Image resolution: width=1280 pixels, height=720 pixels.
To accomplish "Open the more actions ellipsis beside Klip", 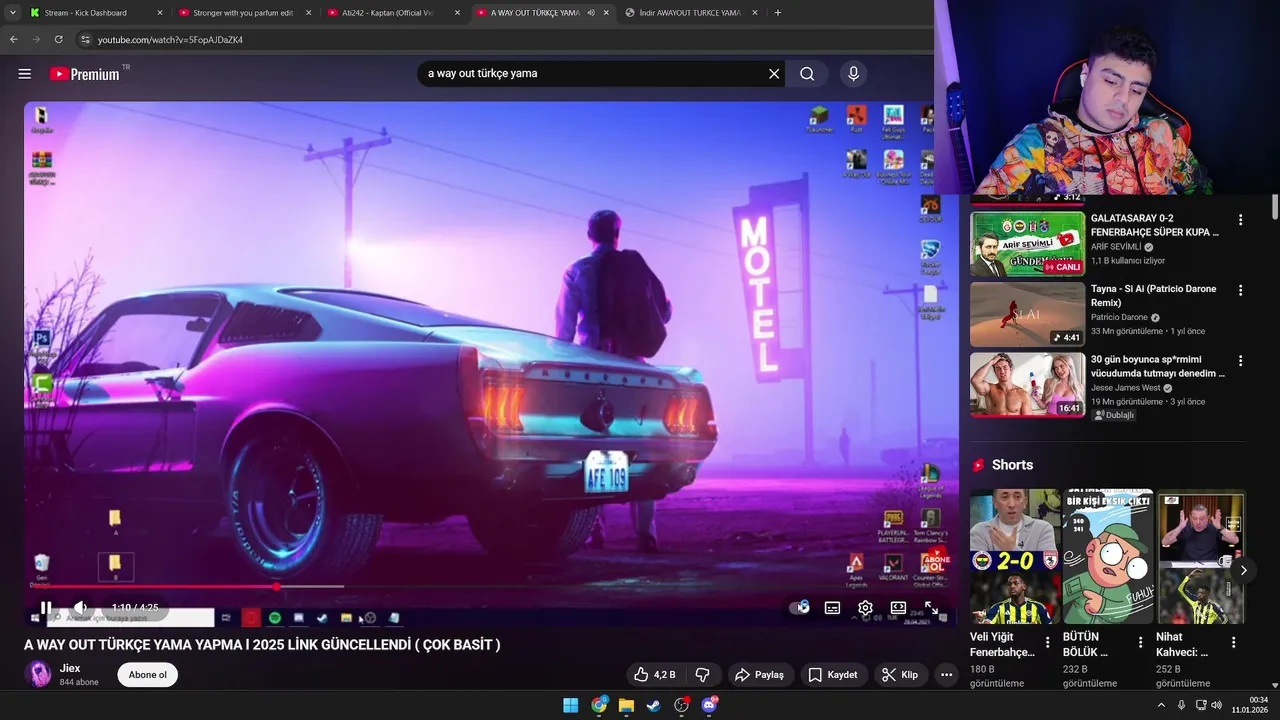I will [x=946, y=675].
